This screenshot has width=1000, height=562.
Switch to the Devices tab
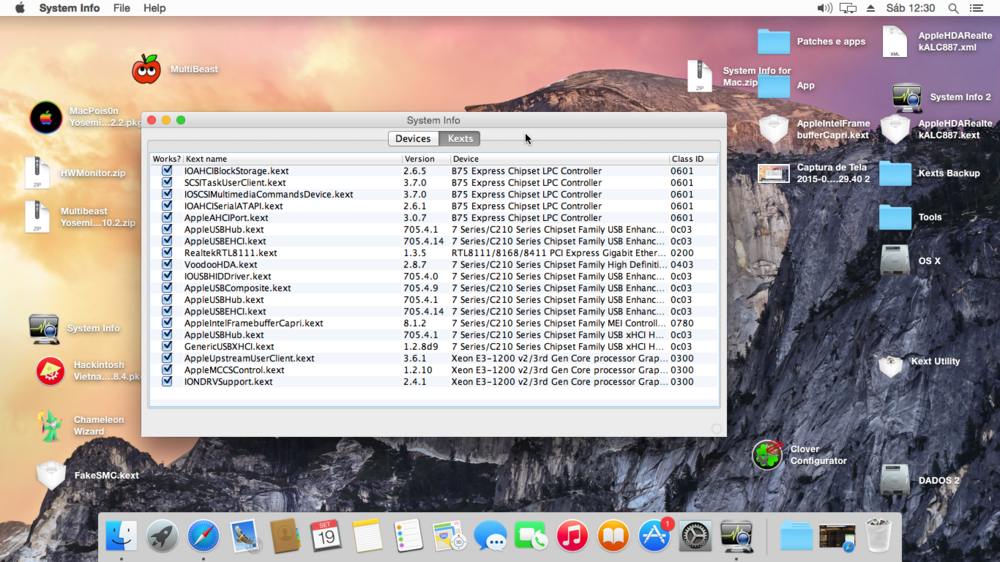(x=413, y=139)
